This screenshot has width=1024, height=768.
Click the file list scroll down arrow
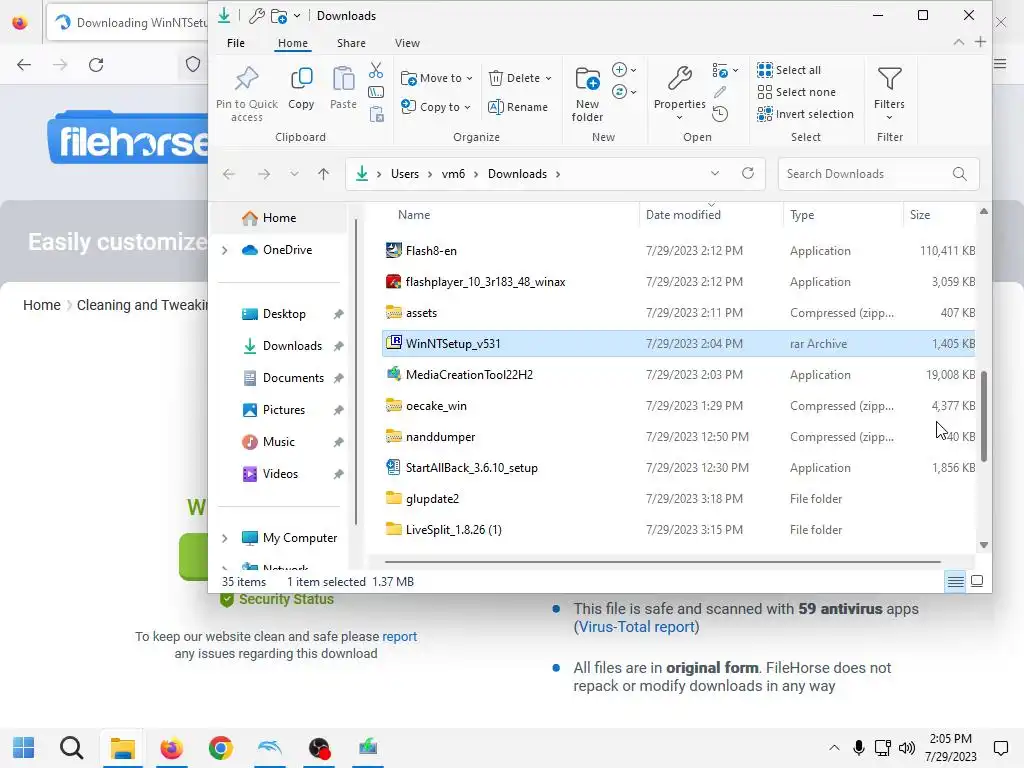(984, 545)
